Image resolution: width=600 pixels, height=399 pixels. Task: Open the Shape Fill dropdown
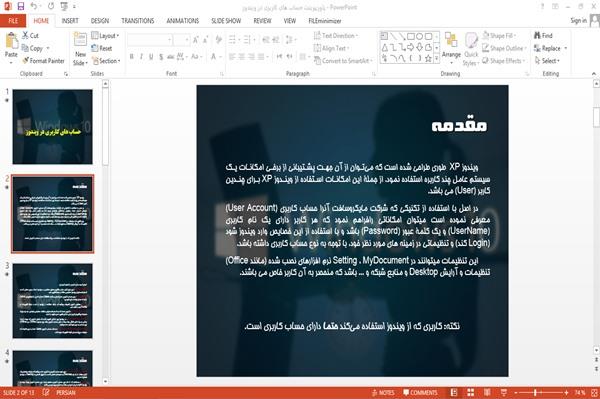[x=499, y=36]
